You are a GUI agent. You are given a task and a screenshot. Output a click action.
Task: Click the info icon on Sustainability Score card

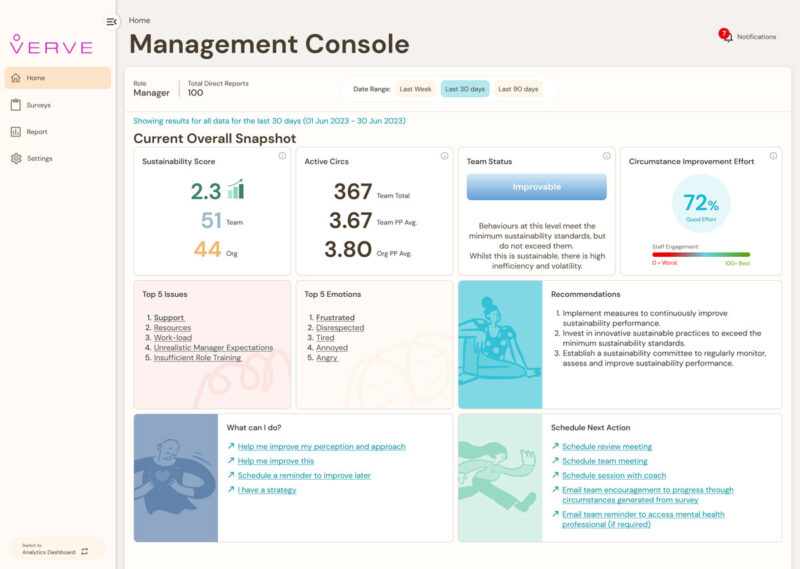(x=282, y=156)
